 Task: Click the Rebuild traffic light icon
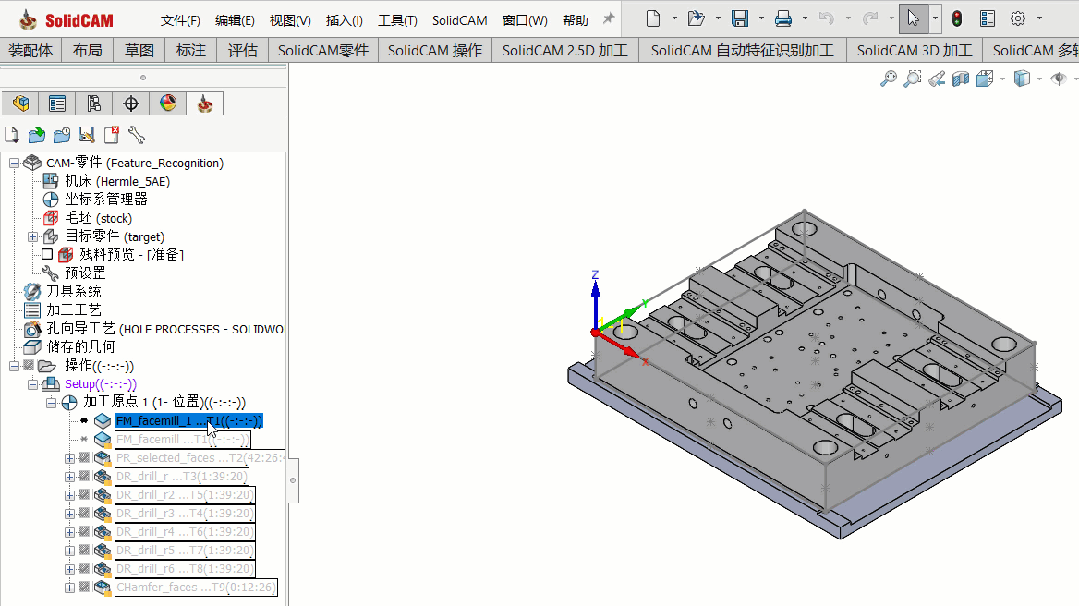coord(957,19)
